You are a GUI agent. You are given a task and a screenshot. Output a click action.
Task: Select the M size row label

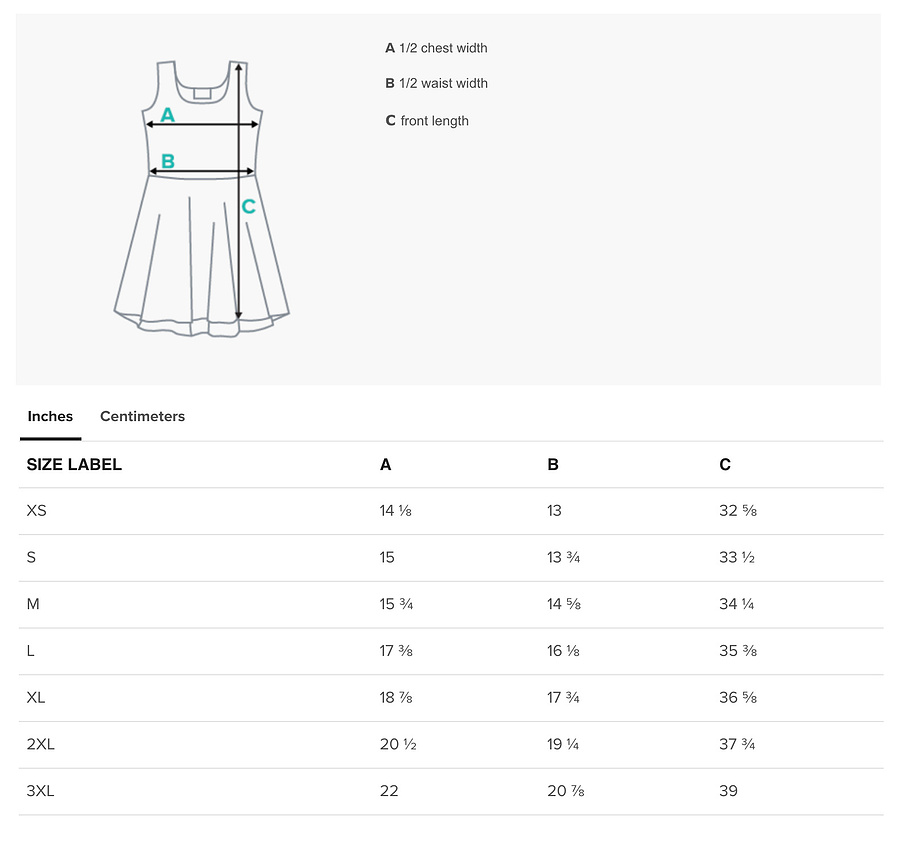33,604
